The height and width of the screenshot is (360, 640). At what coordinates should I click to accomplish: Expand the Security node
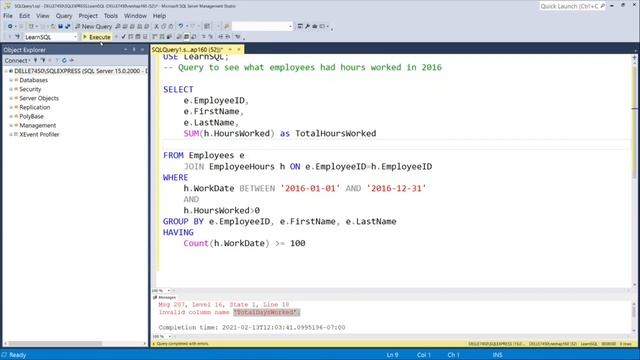point(11,89)
